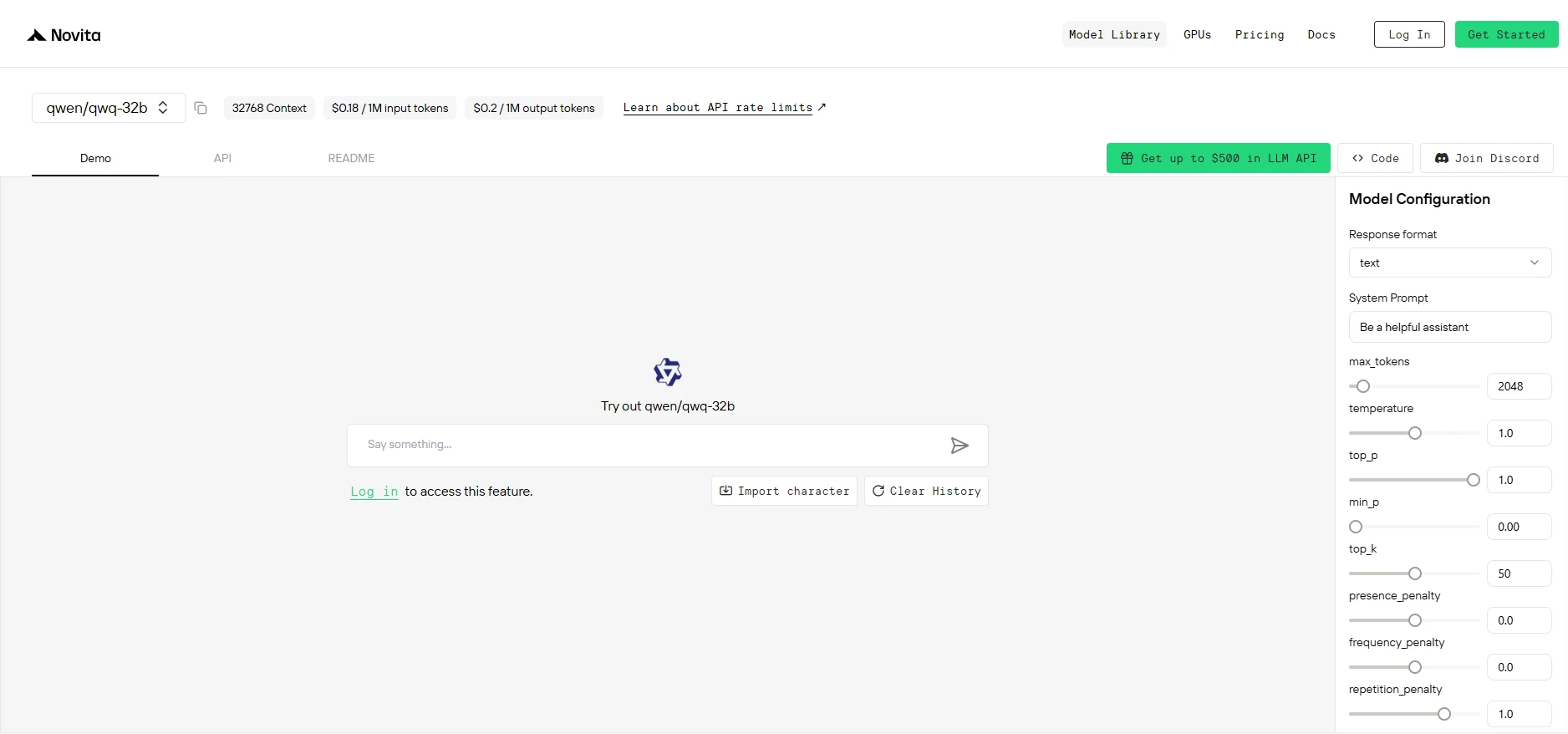Adjust the frequency_penalty slider handle
Image resolution: width=1568 pixels, height=734 pixels.
coord(1415,667)
